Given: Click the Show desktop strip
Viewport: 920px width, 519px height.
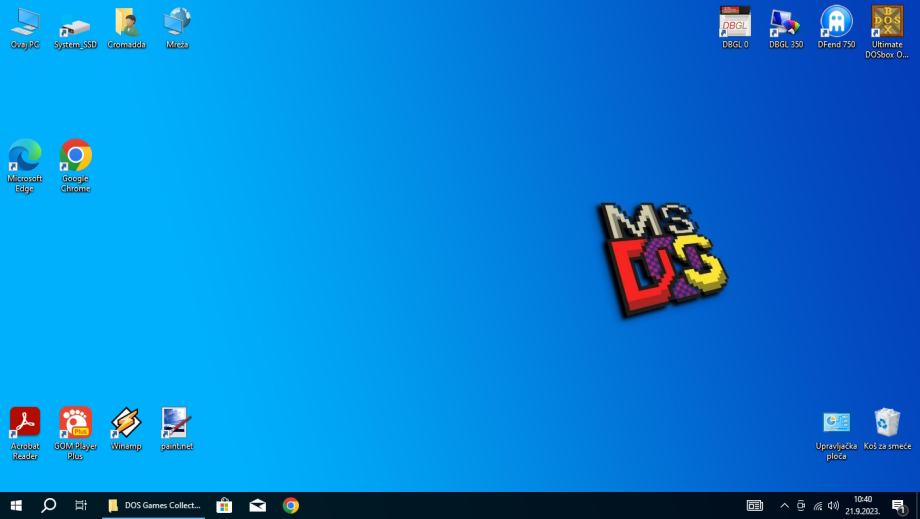Looking at the screenshot, I should (x=917, y=506).
